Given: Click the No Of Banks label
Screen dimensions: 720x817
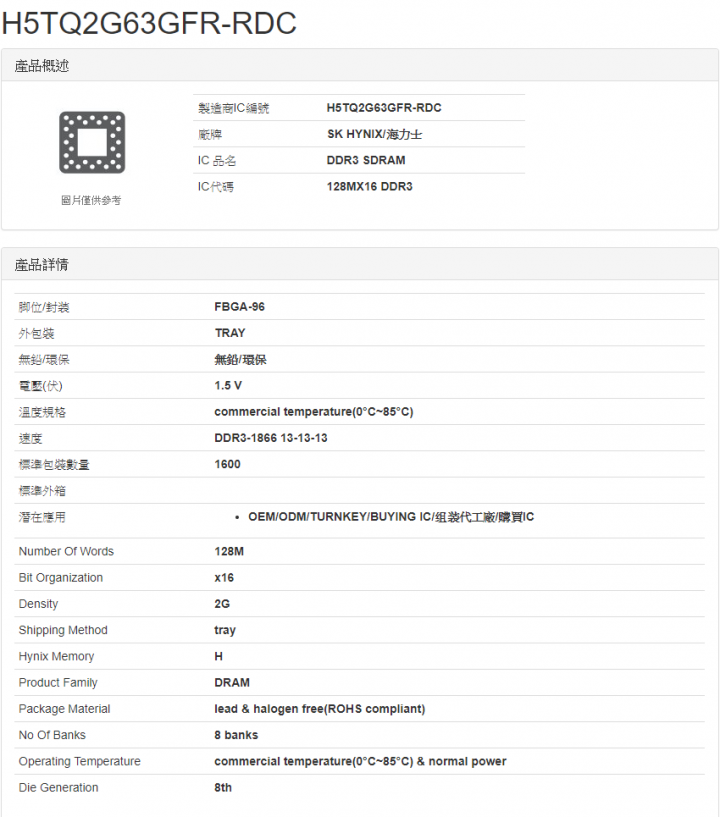Looking at the screenshot, I should (x=52, y=735).
